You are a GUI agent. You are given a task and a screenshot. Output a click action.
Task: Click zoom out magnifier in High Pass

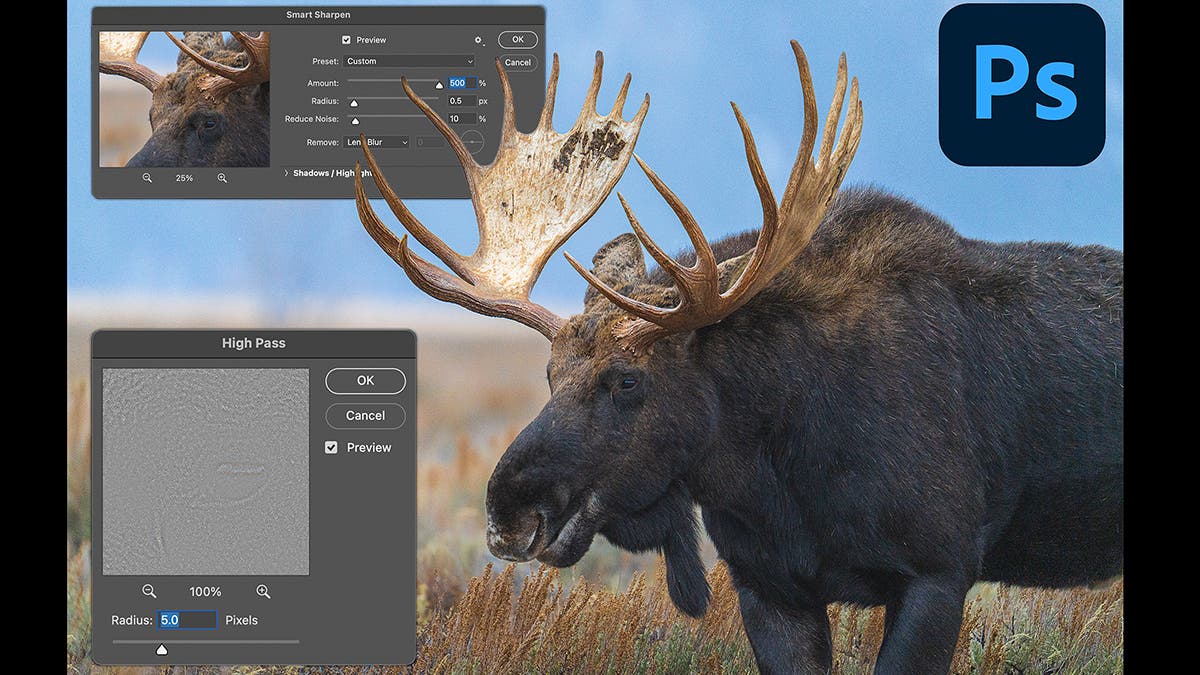(x=149, y=592)
